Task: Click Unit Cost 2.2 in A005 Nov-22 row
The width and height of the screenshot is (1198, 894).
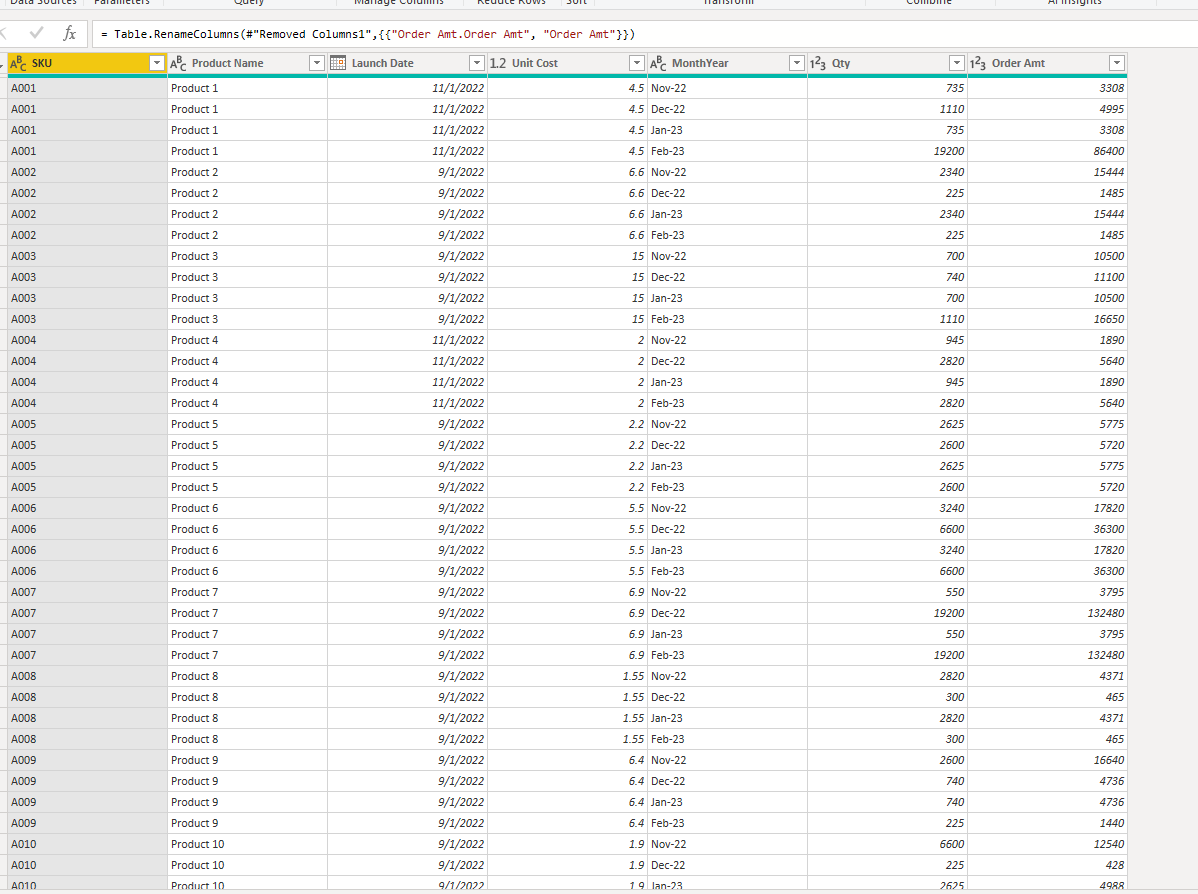Action: pyautogui.click(x=567, y=424)
